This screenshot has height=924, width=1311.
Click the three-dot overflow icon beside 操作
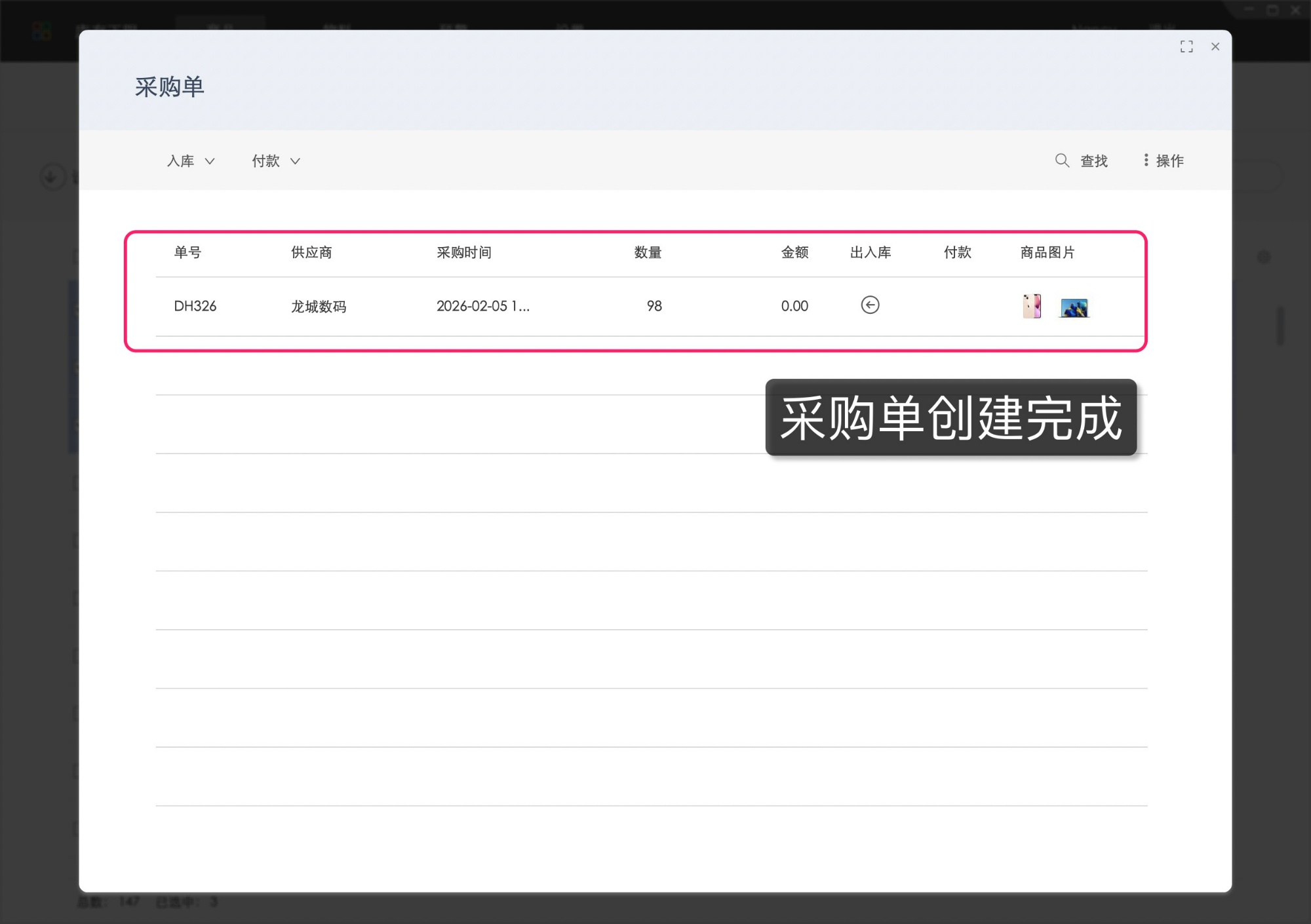pyautogui.click(x=1145, y=161)
